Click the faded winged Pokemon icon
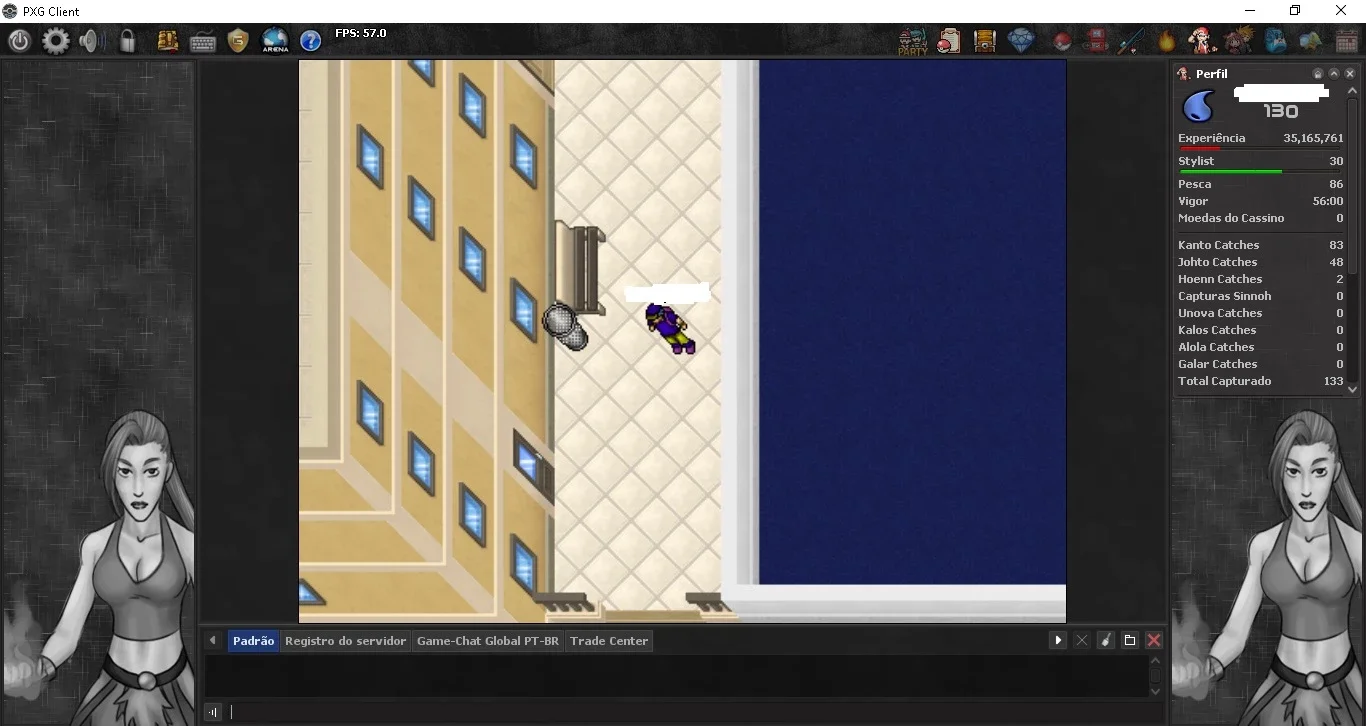The width and height of the screenshot is (1366, 726). tap(1311, 41)
